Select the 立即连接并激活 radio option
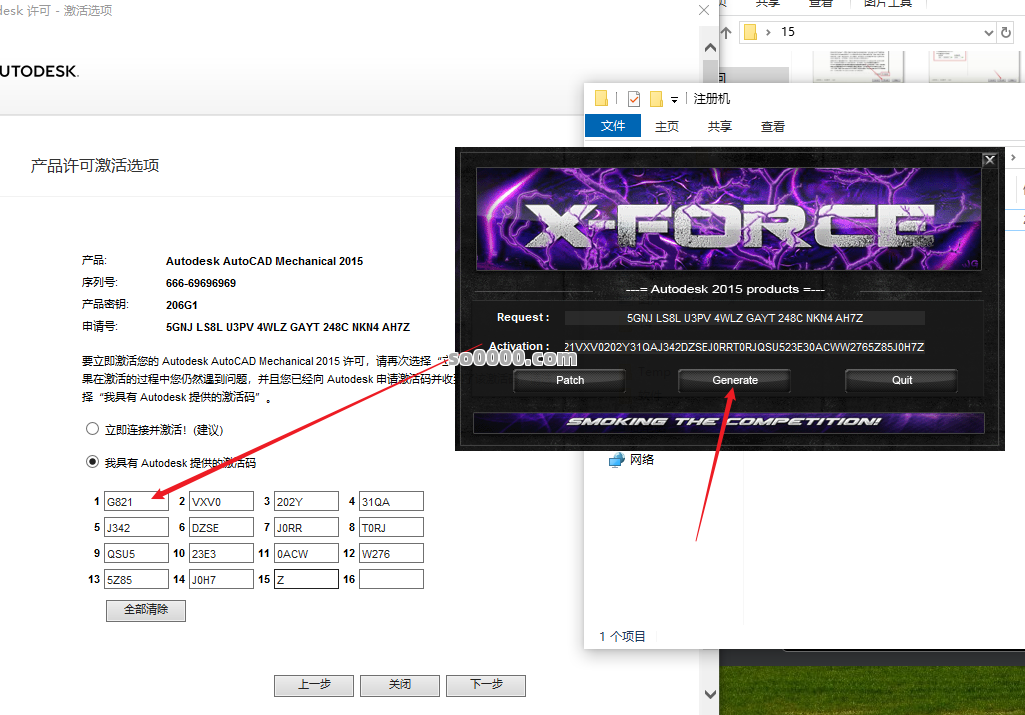This screenshot has width=1025, height=715. [x=93, y=429]
